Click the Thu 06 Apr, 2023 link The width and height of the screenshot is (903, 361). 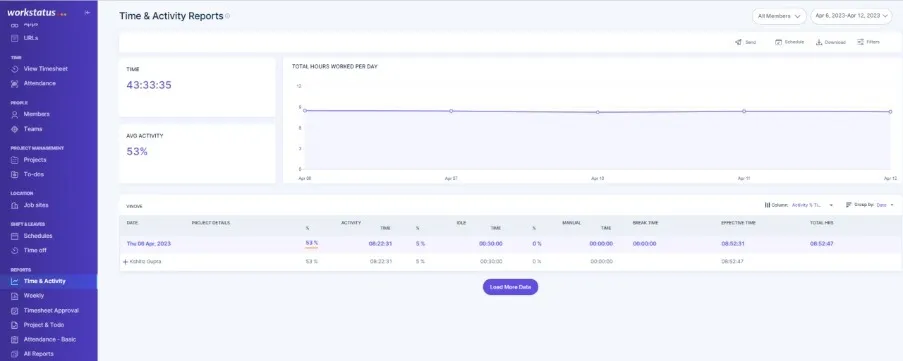(149, 244)
